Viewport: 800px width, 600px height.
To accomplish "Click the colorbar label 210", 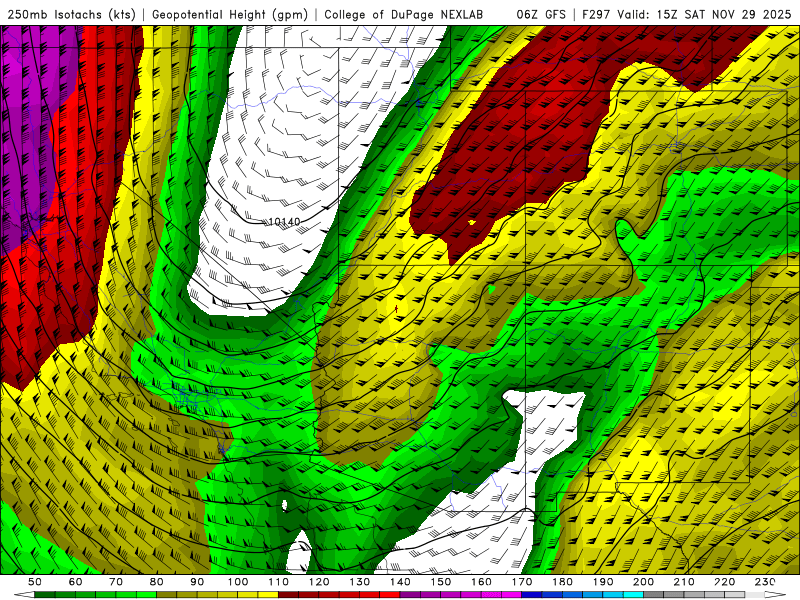I will pyautogui.click(x=684, y=582).
